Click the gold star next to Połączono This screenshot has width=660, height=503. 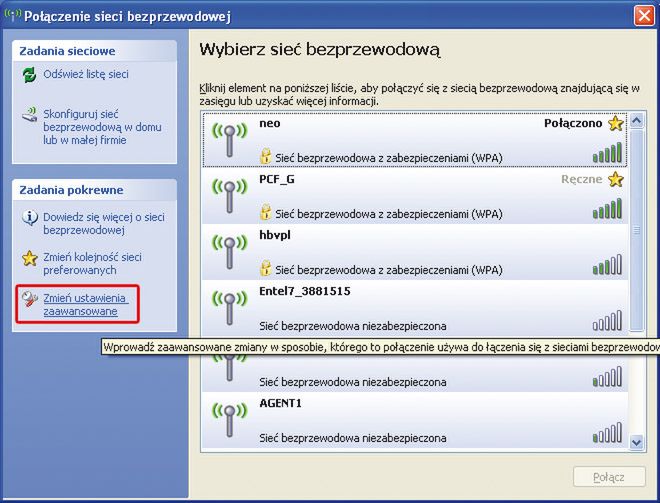click(615, 123)
